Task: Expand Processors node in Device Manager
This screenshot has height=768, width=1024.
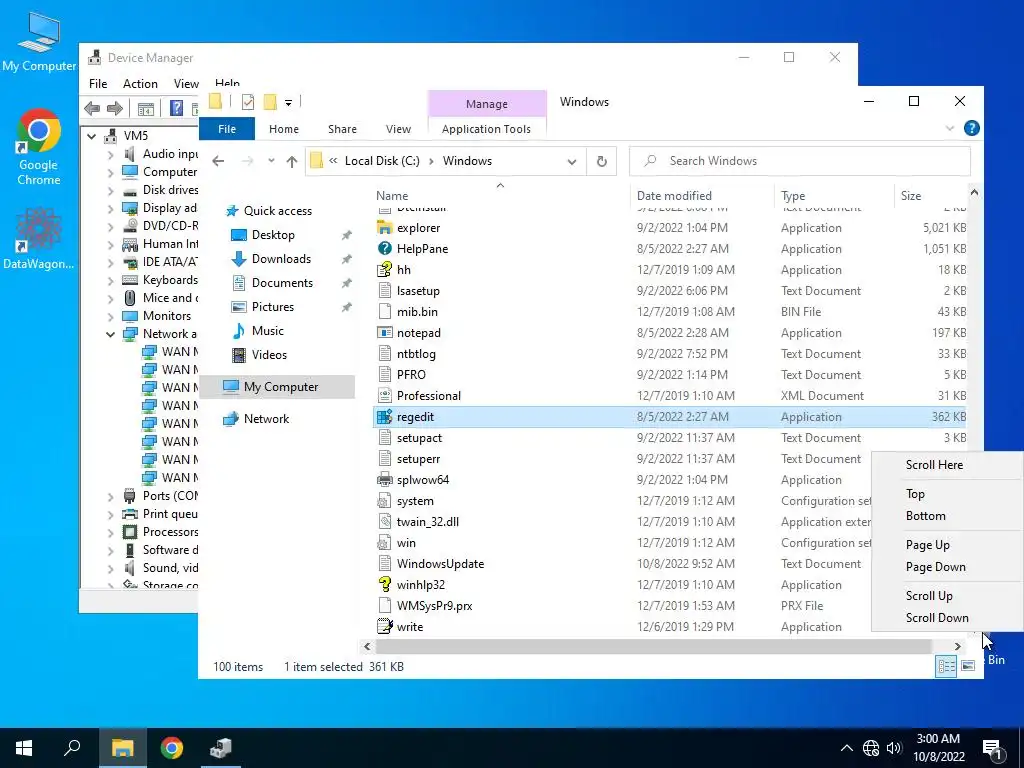Action: [x=110, y=533]
